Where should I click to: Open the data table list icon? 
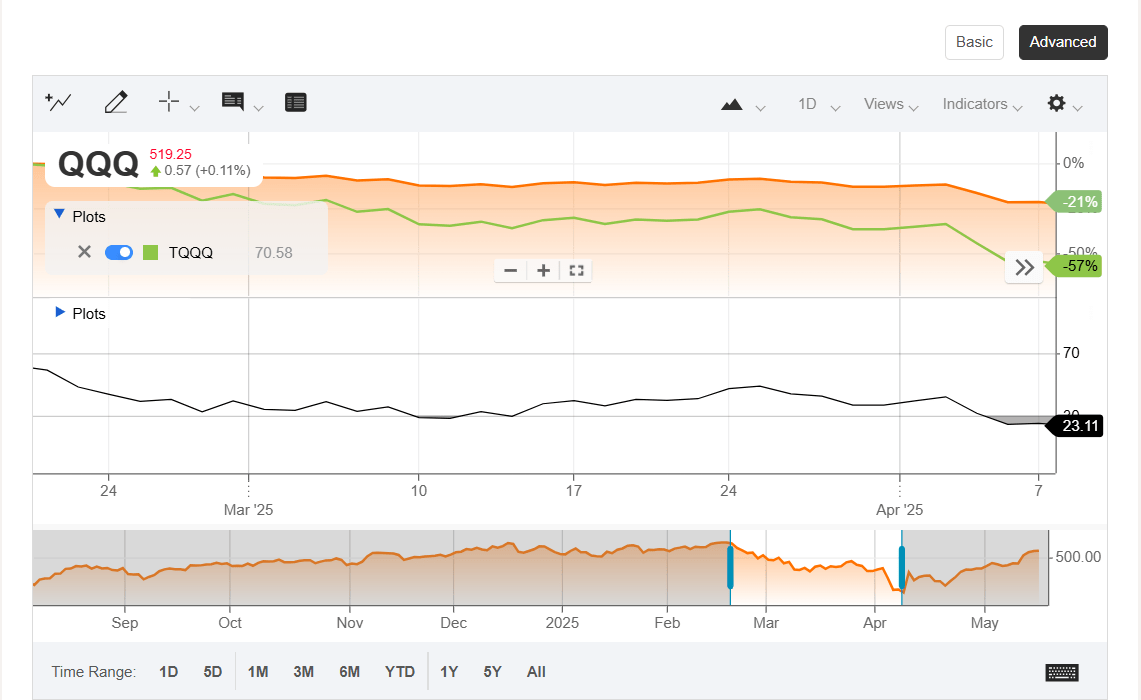coord(295,103)
